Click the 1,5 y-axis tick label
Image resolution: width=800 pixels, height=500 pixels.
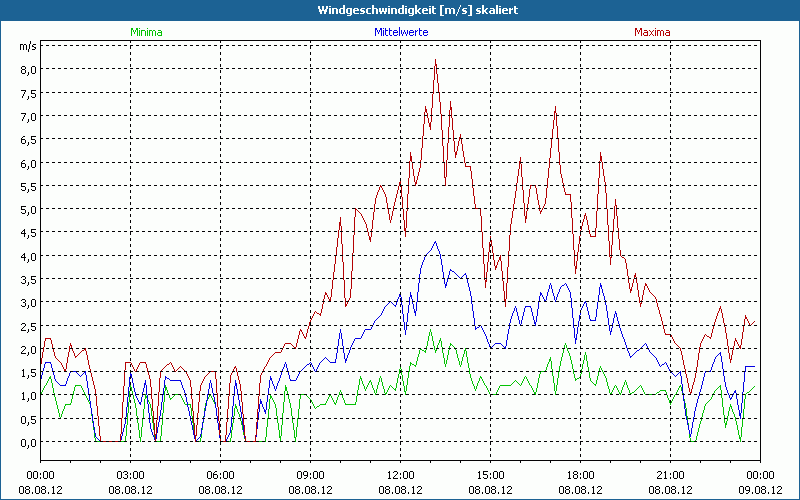(29, 373)
